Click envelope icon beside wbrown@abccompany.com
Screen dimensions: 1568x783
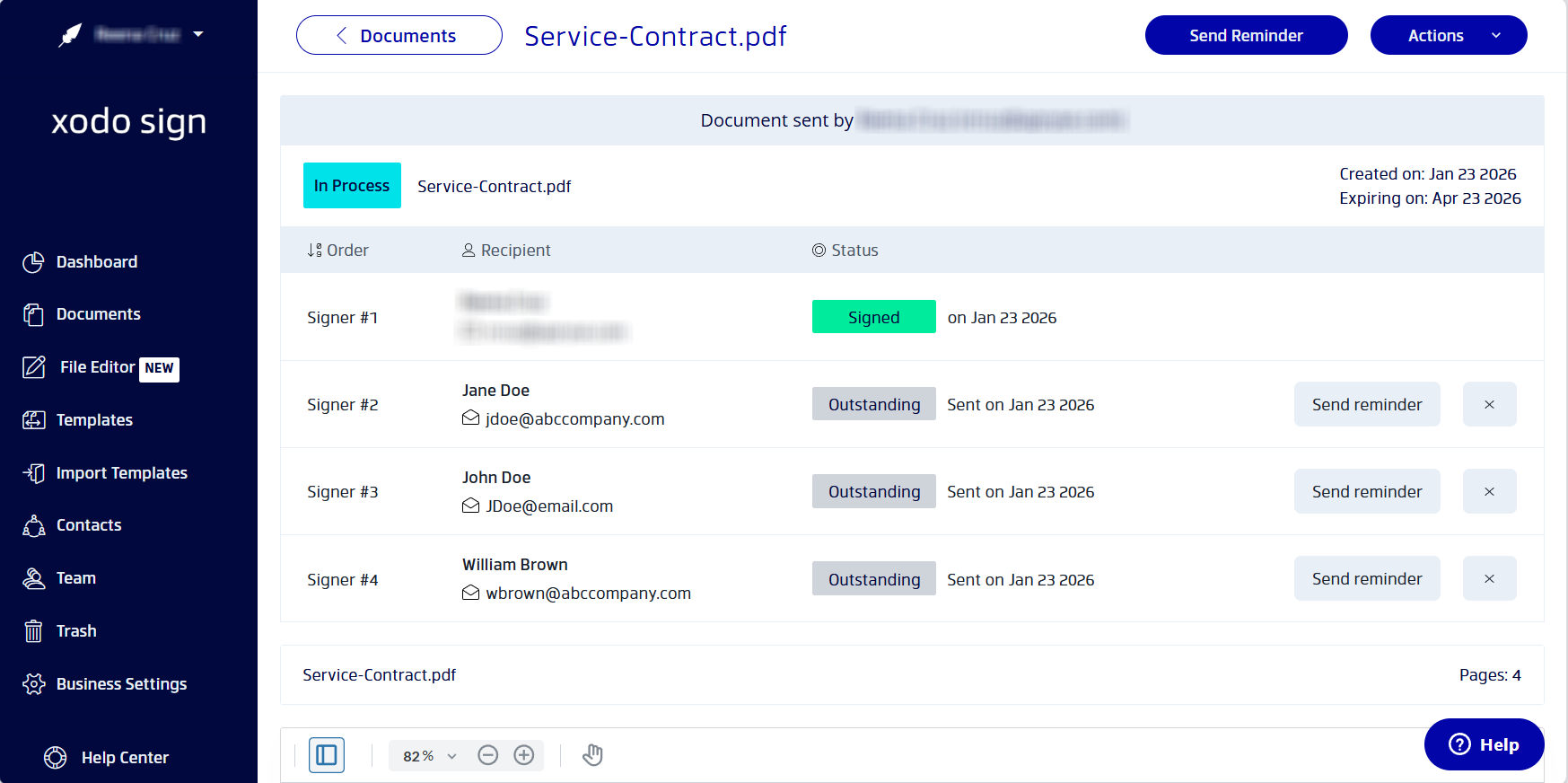click(x=470, y=593)
